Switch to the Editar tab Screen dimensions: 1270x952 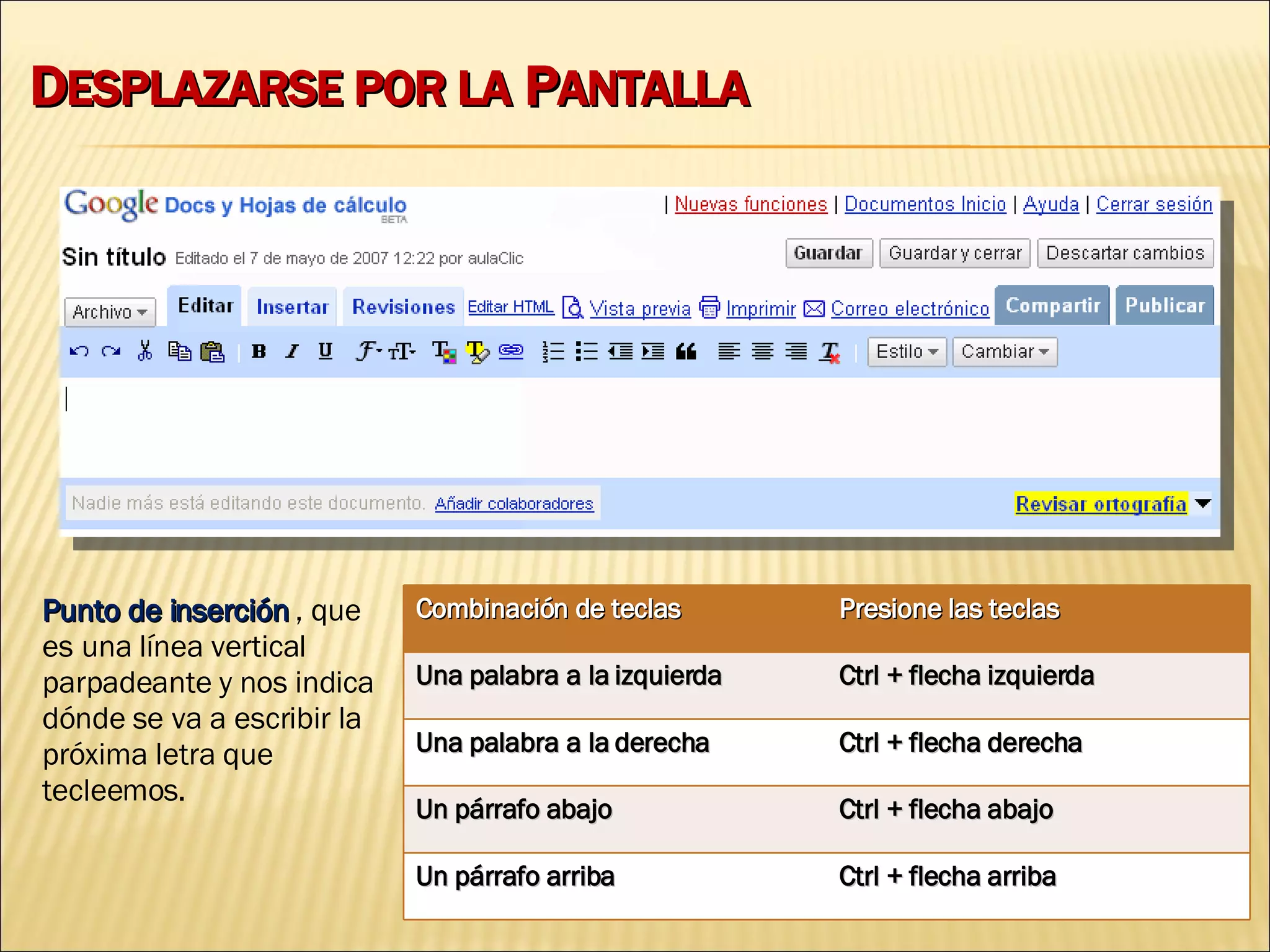(x=205, y=306)
